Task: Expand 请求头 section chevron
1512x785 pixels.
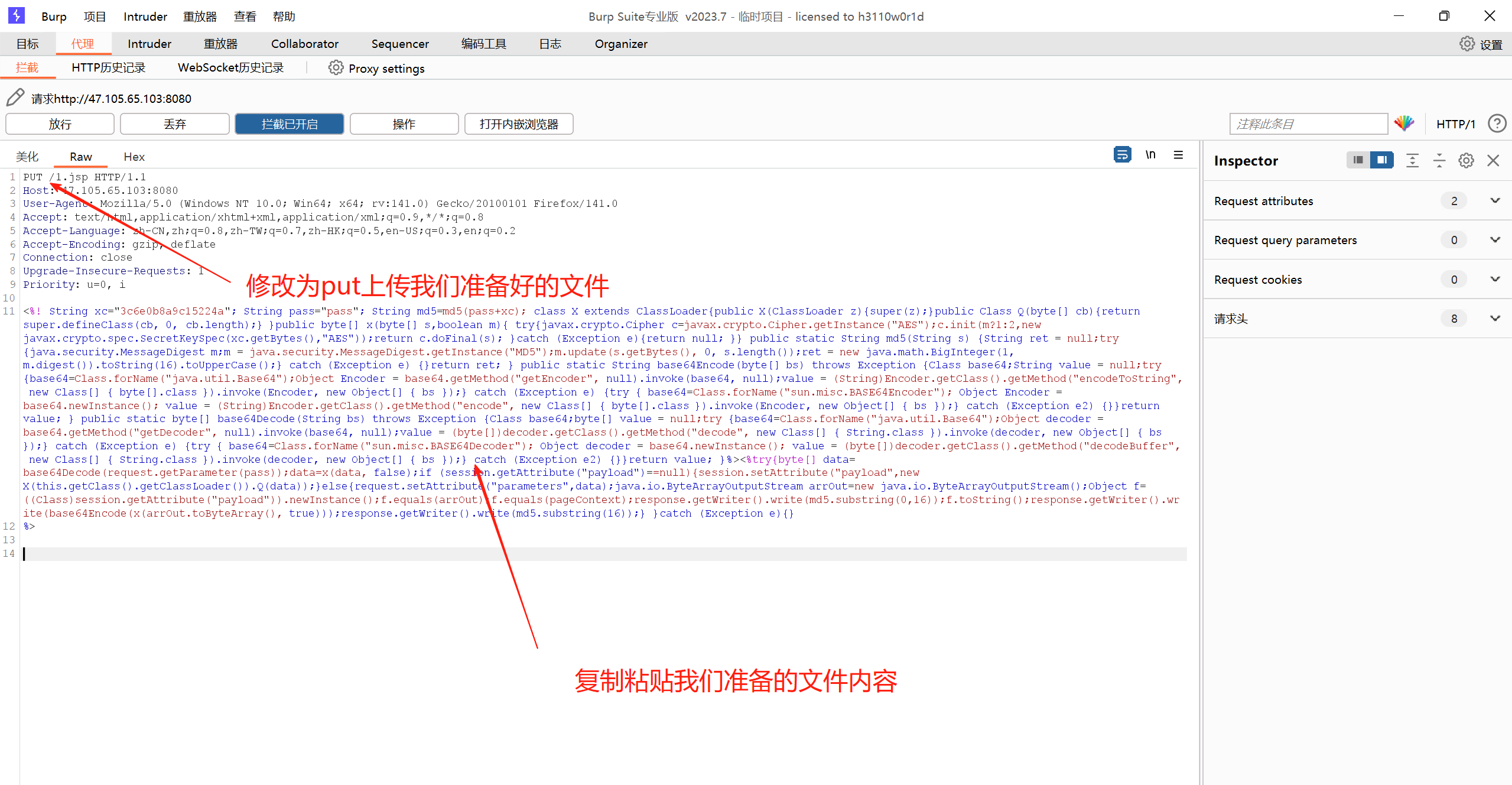Action: click(x=1495, y=319)
